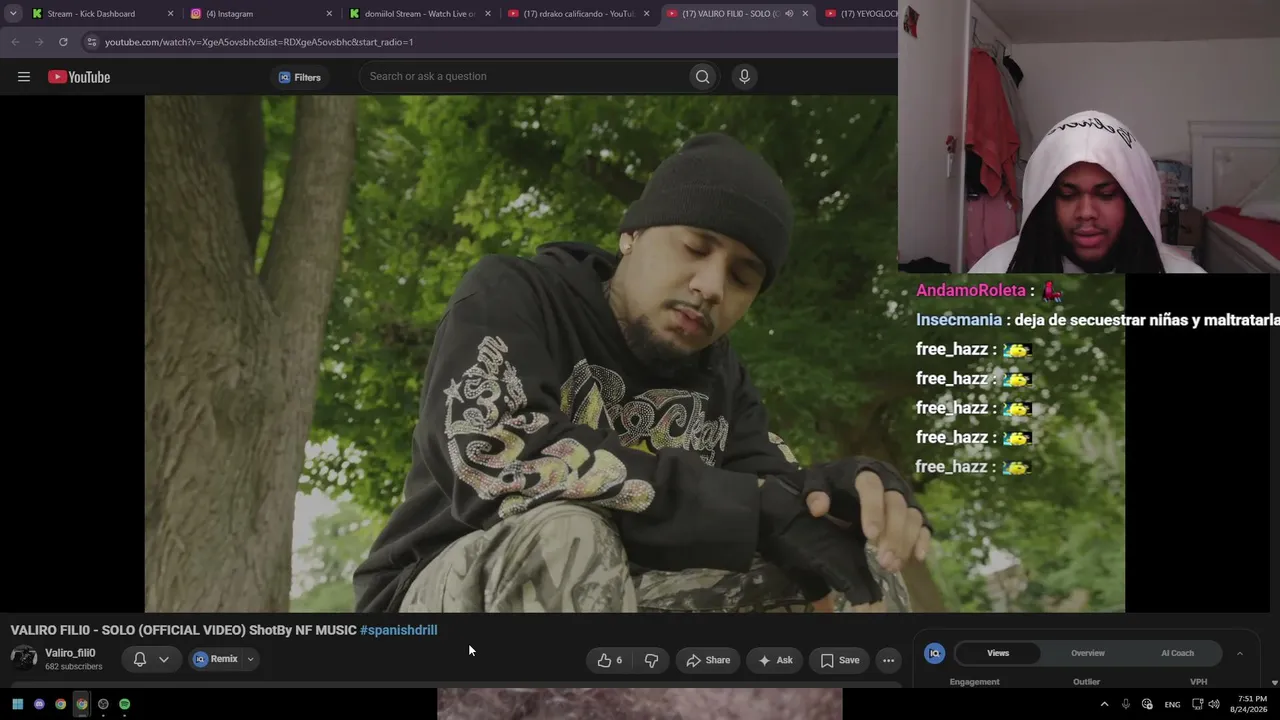Screen dimensions: 1280x720
Task: Switch to domiilol Stream Kick tab
Action: [420, 14]
